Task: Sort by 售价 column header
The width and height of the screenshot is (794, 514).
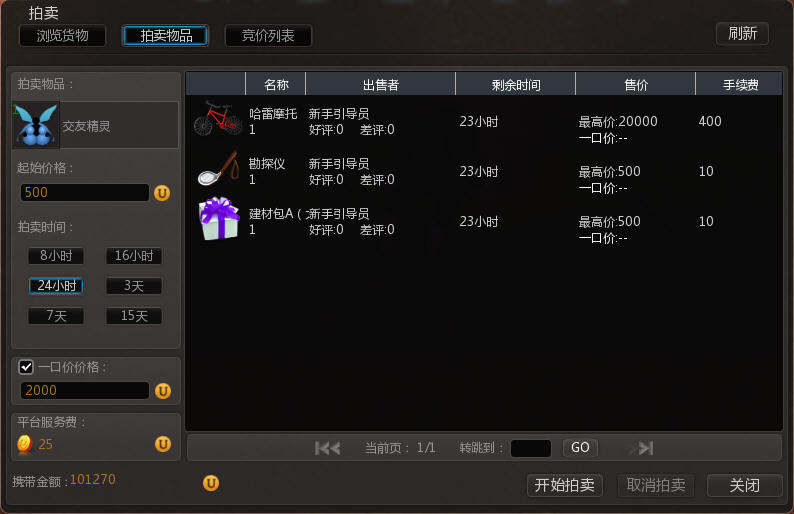Action: pos(636,84)
